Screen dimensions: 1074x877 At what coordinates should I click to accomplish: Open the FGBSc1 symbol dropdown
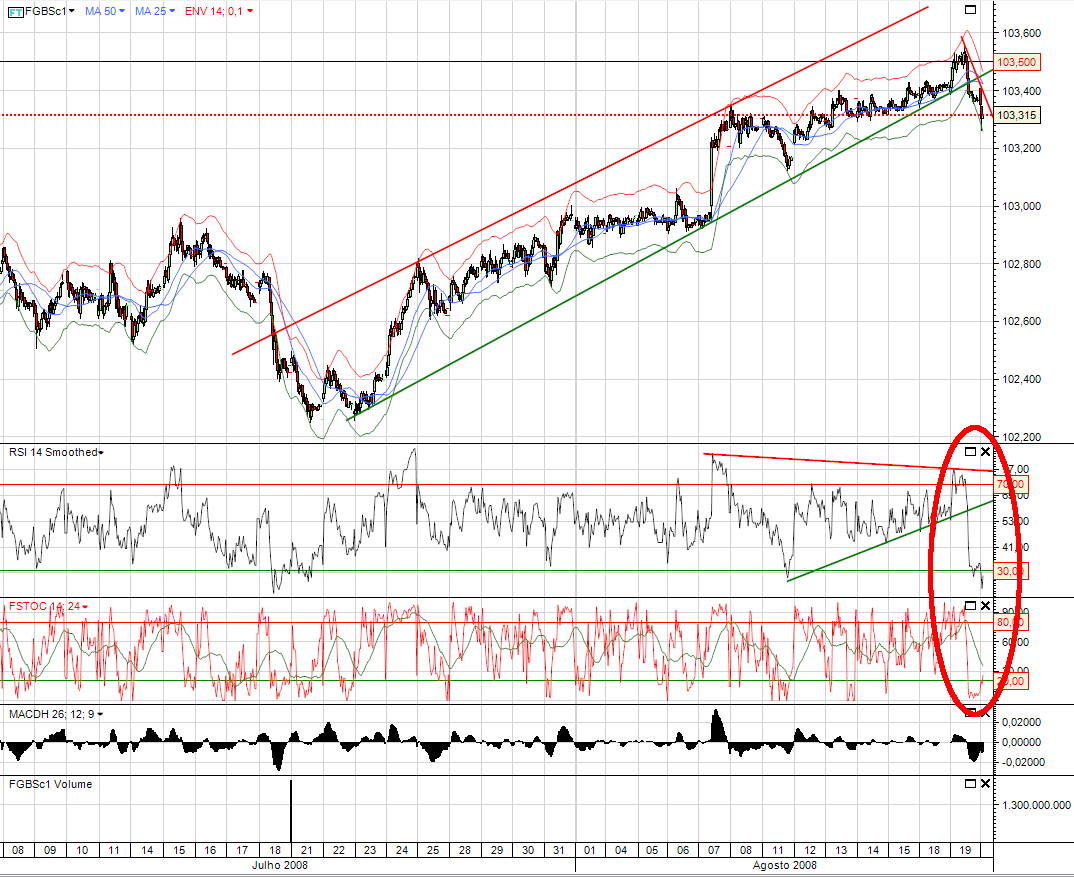pos(71,12)
